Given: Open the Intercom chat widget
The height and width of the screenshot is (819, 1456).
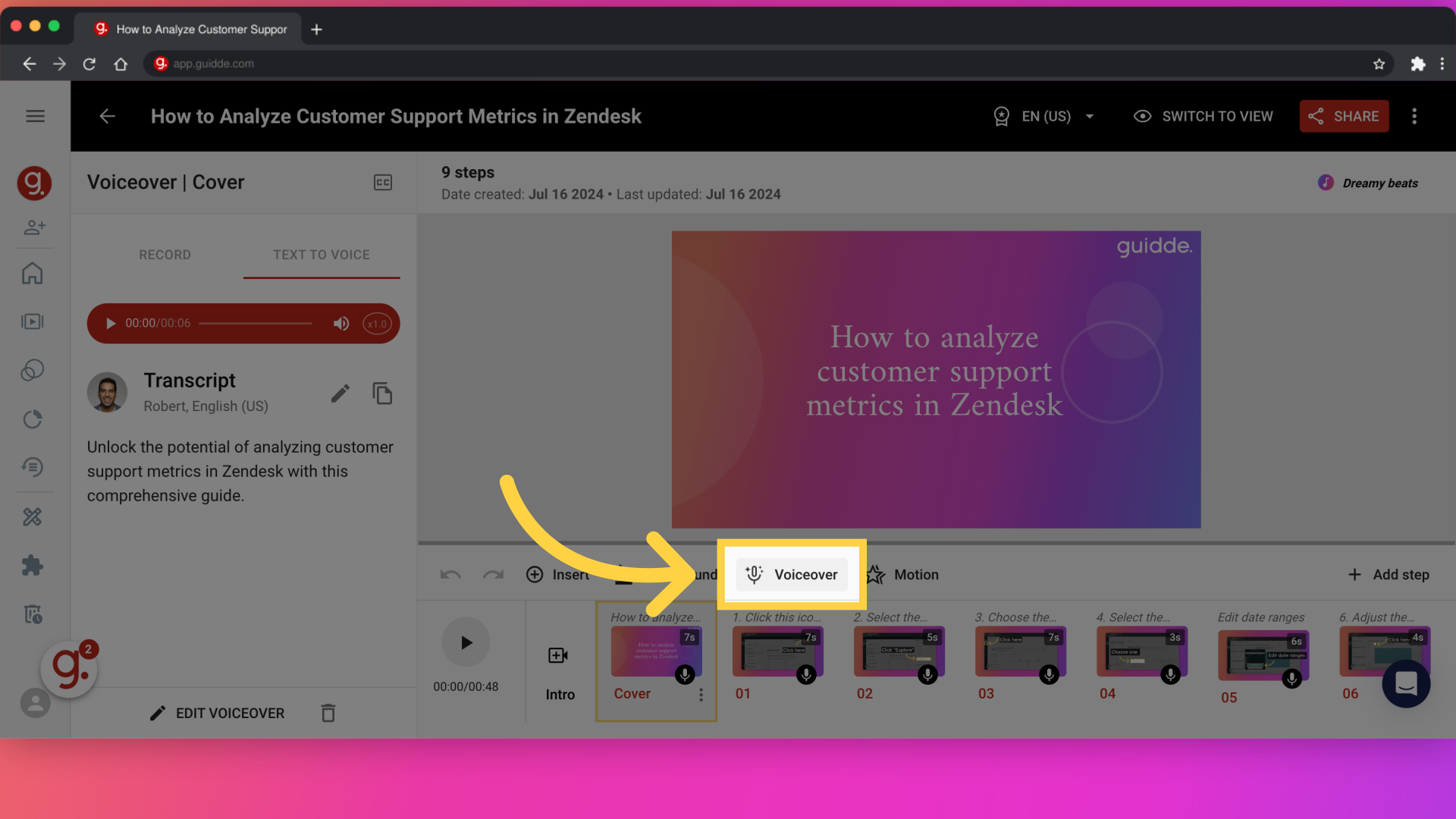Looking at the screenshot, I should tap(1406, 683).
